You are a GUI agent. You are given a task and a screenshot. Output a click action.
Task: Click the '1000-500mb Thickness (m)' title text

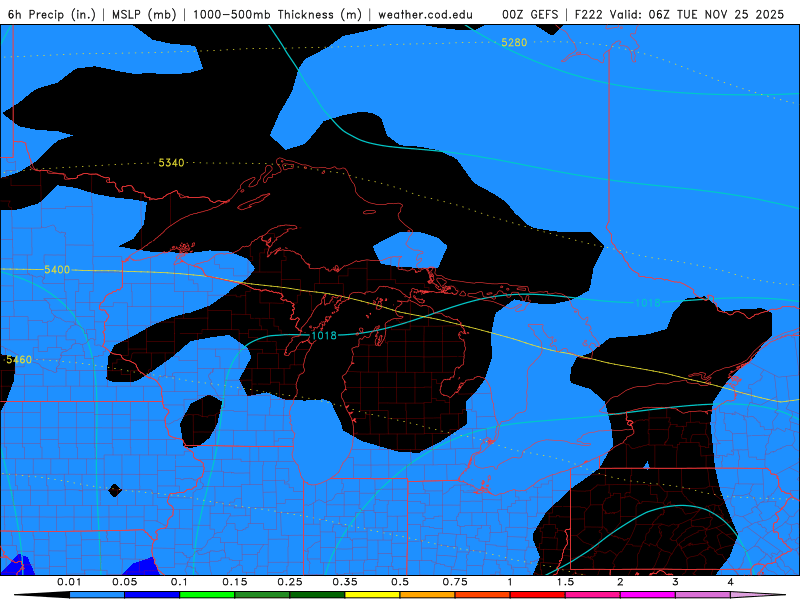[277, 14]
